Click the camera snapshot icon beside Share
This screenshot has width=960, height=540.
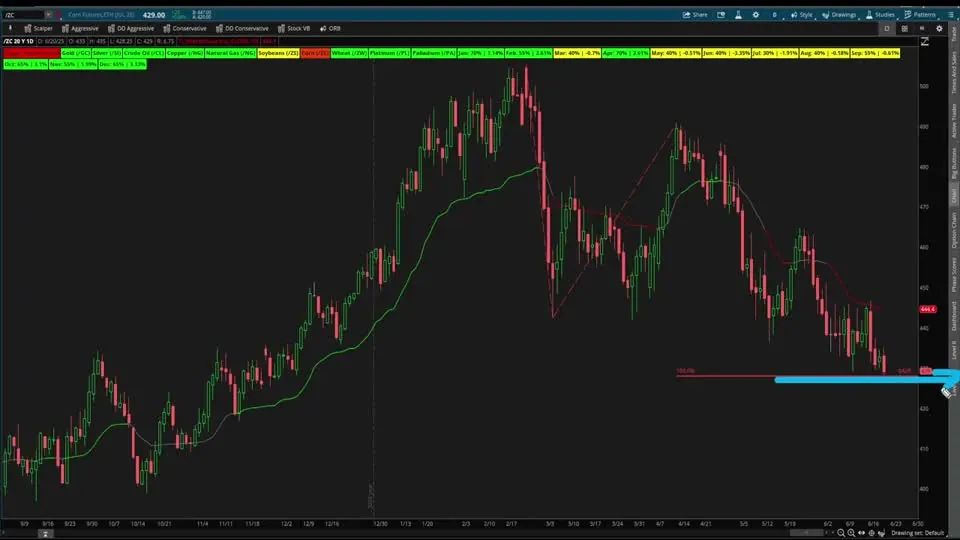[721, 15]
